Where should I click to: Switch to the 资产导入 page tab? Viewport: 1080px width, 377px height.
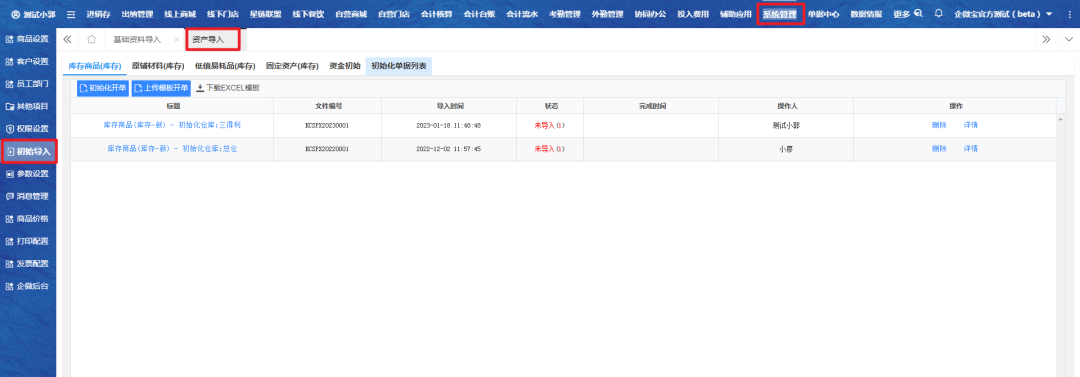coord(208,40)
